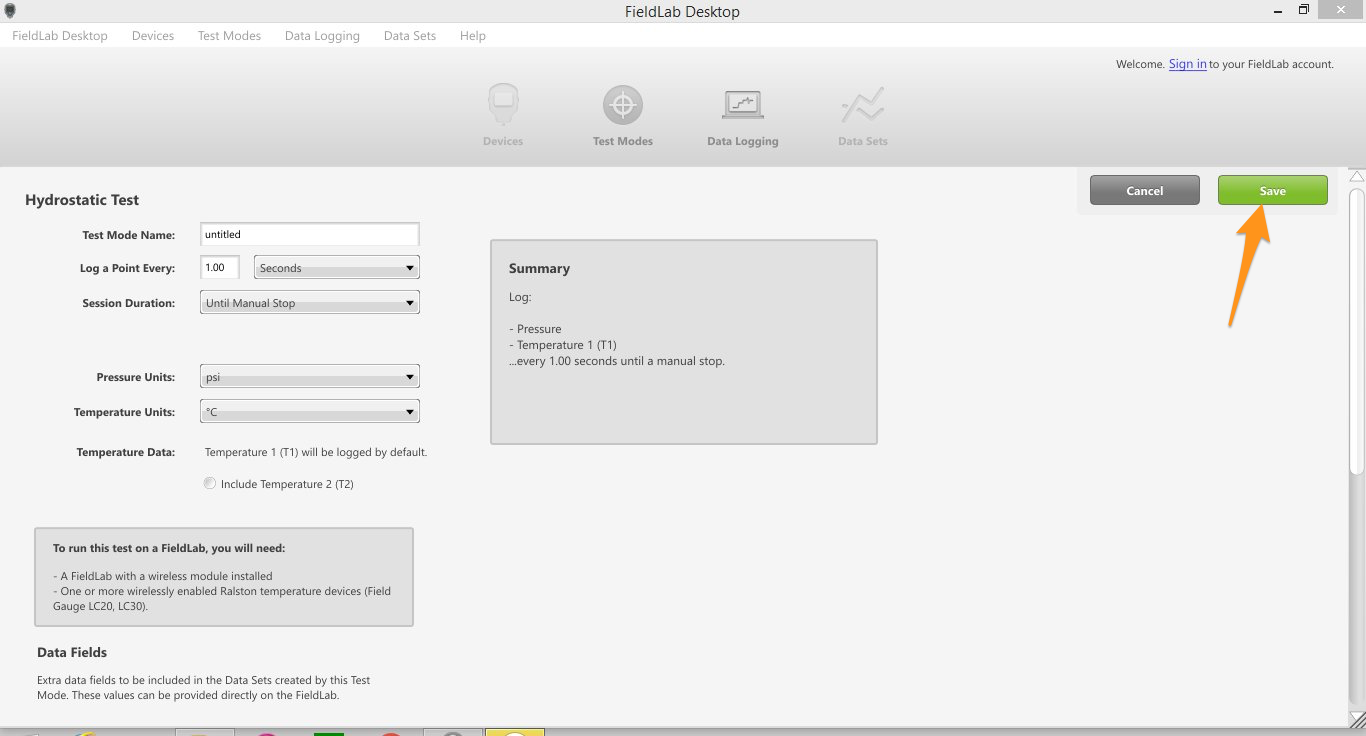Click the Test Mode Name field

click(310, 234)
